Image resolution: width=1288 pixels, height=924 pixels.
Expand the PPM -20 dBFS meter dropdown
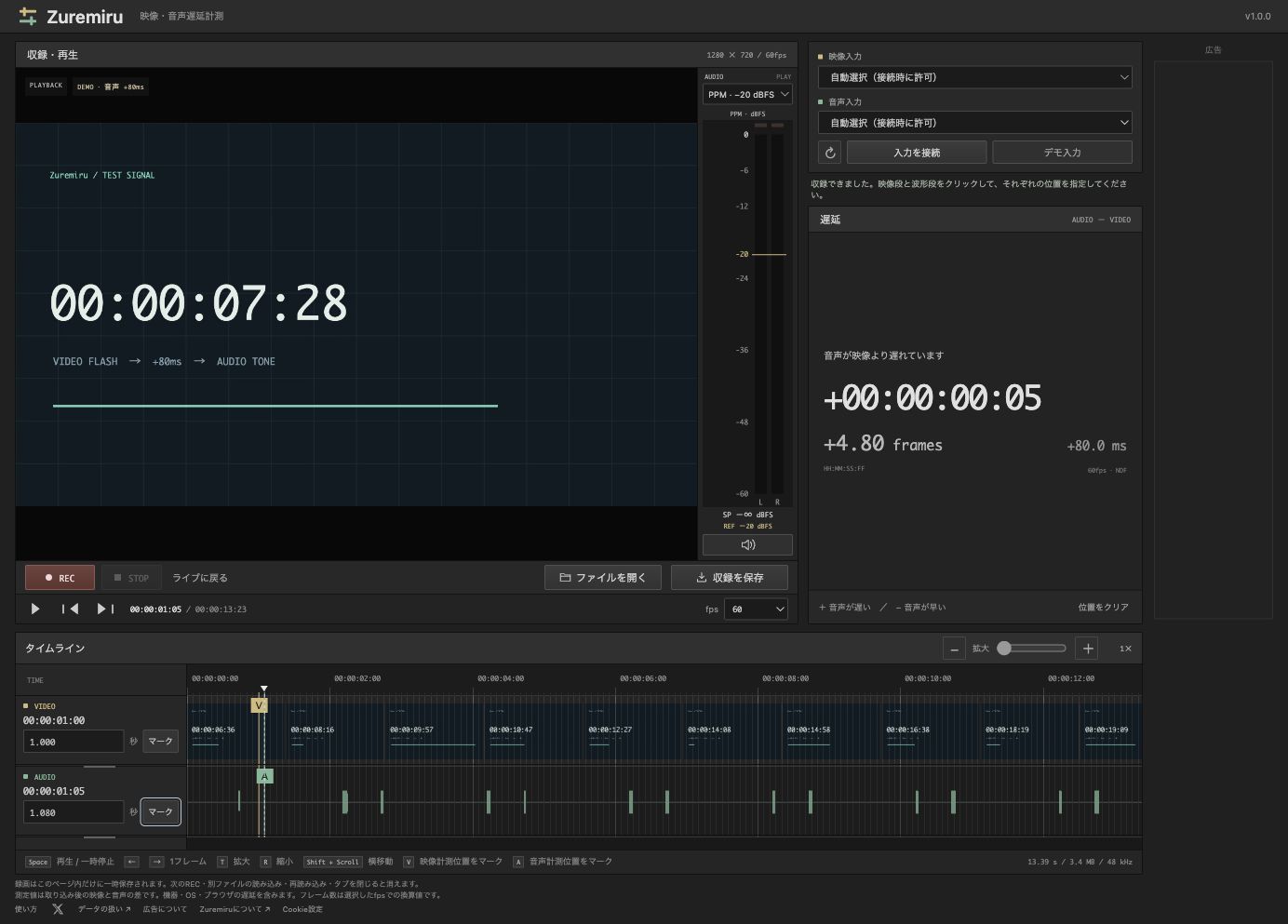tap(747, 94)
